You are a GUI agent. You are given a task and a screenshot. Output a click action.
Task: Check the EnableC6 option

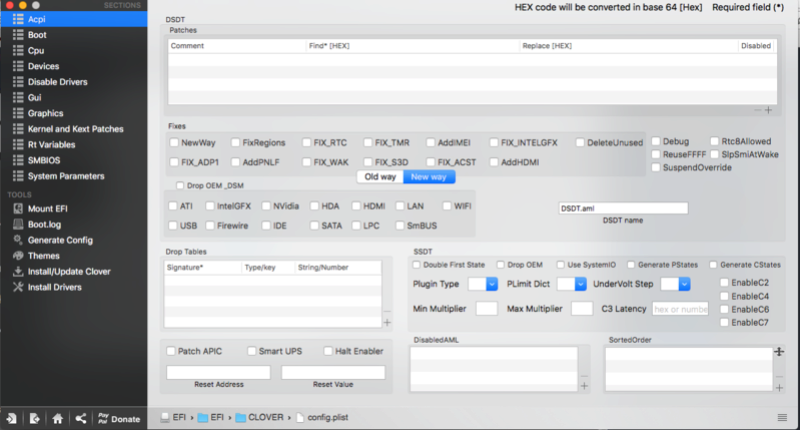click(724, 309)
